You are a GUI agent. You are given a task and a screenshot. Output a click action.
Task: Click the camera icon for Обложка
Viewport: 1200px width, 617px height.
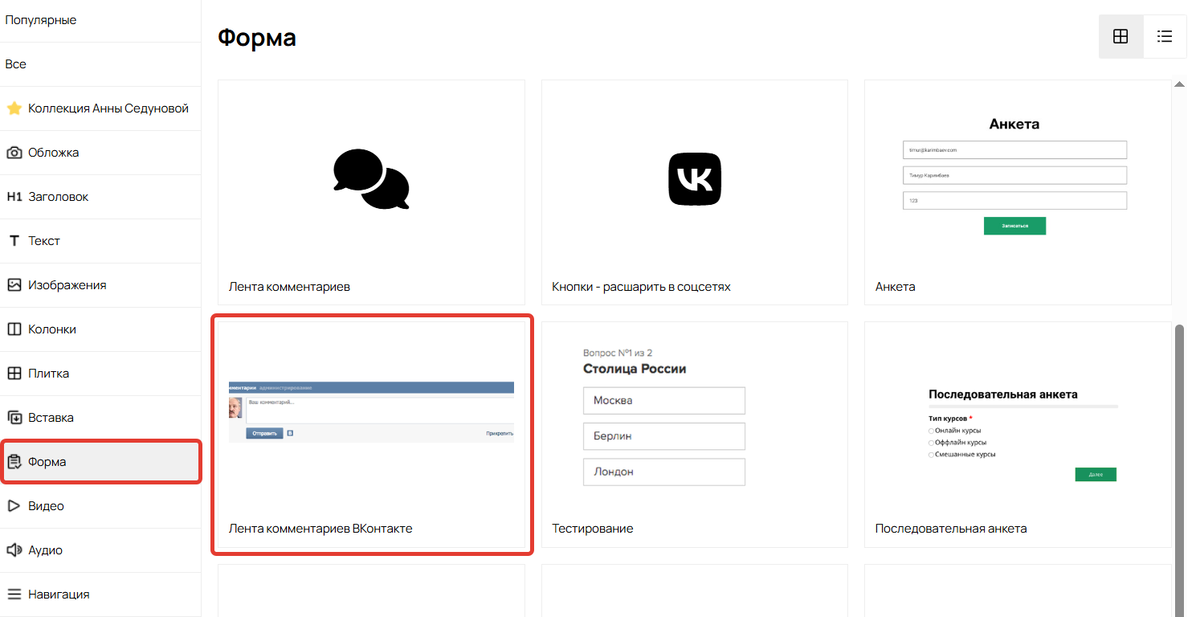(14, 153)
